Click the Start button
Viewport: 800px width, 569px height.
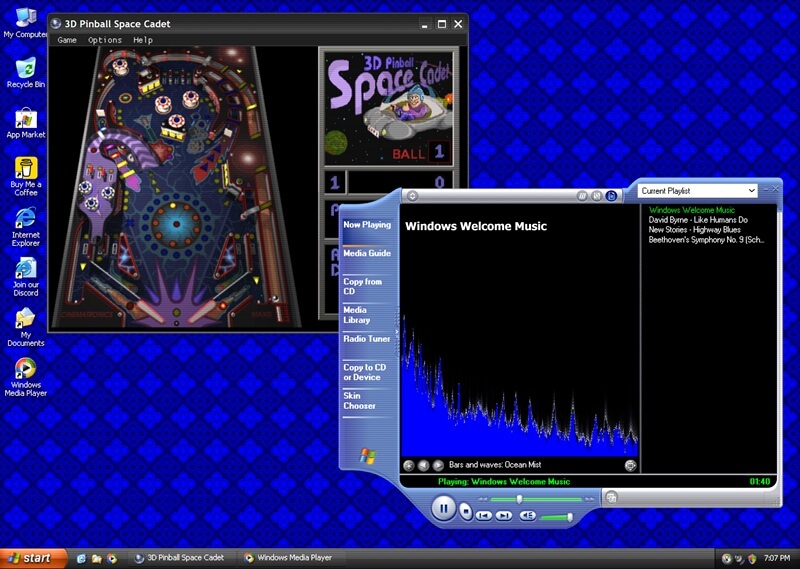(x=33, y=558)
